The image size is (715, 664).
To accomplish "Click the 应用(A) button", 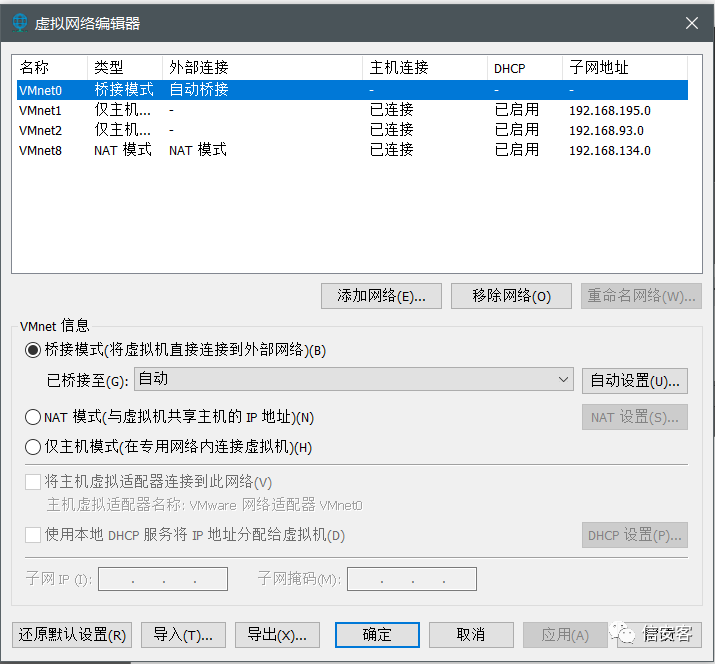I will tap(565, 635).
